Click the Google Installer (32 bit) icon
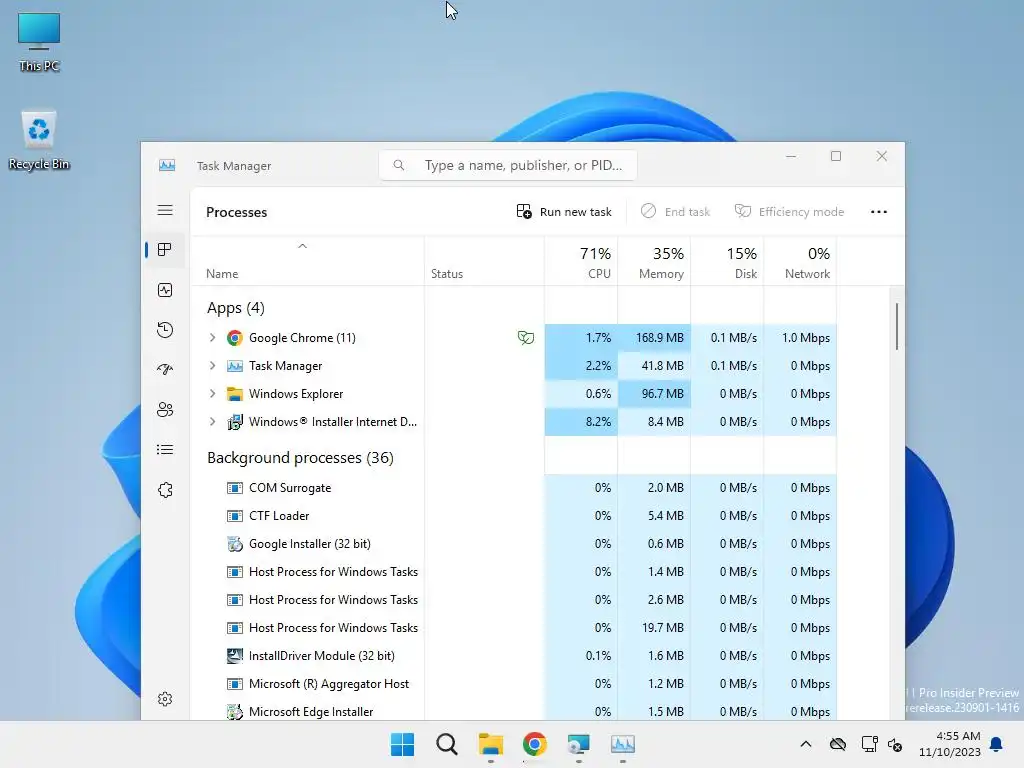 pyautogui.click(x=234, y=543)
